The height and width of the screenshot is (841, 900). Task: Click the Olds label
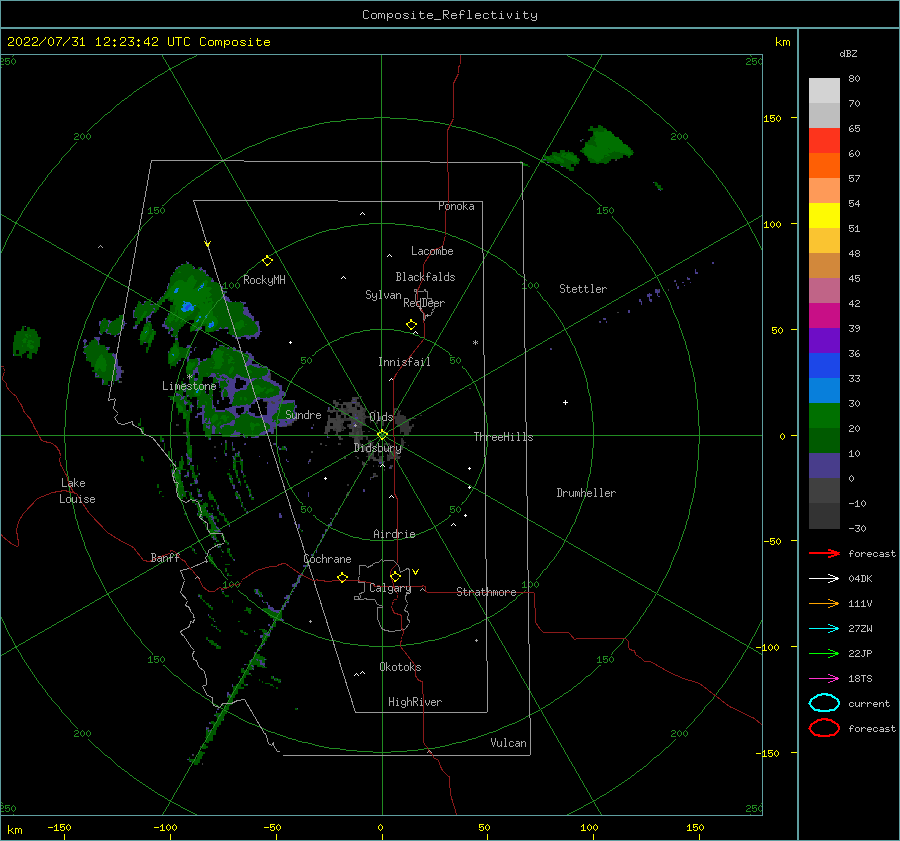pos(381,417)
